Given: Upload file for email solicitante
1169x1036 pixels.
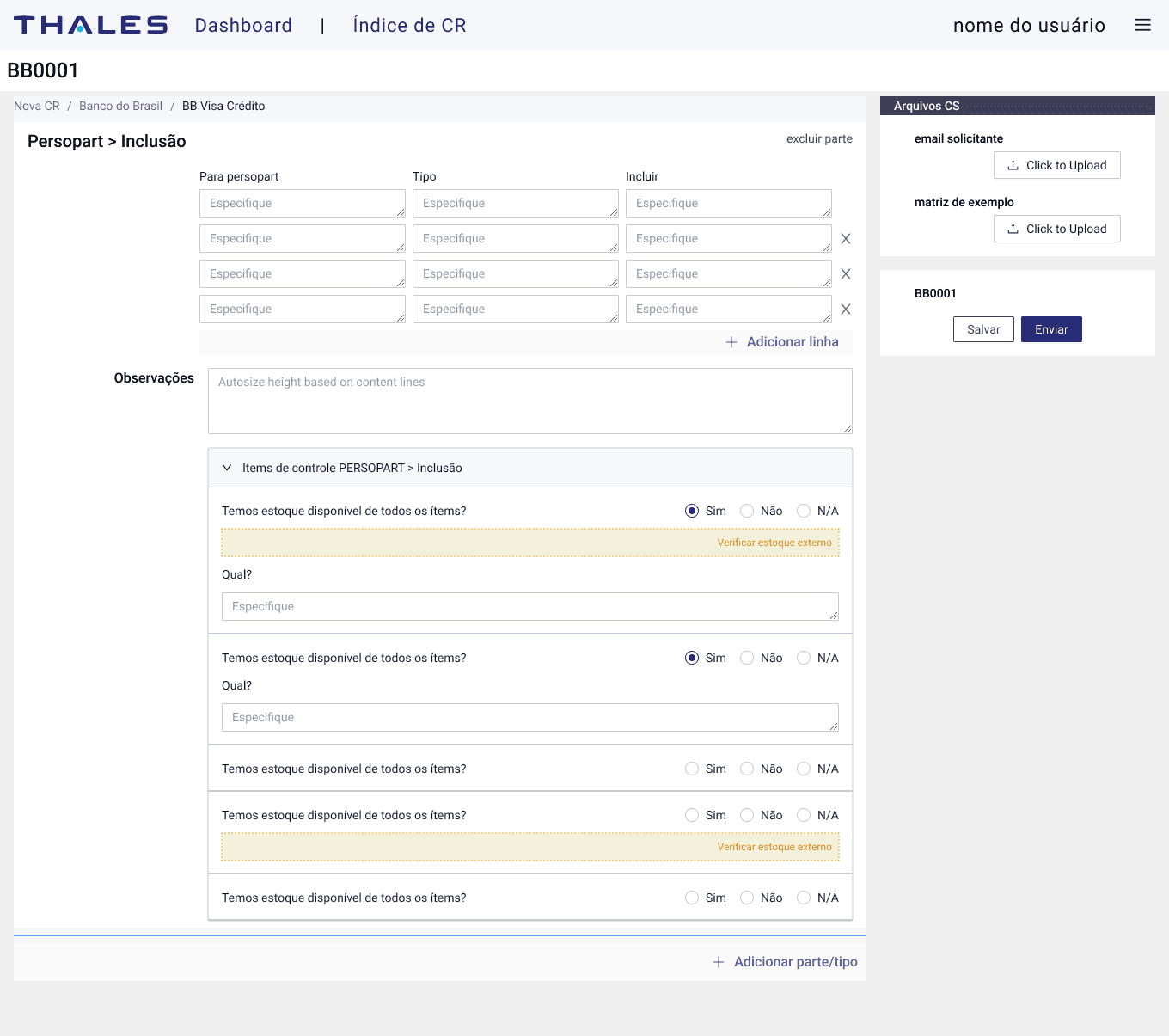Looking at the screenshot, I should coord(1057,165).
